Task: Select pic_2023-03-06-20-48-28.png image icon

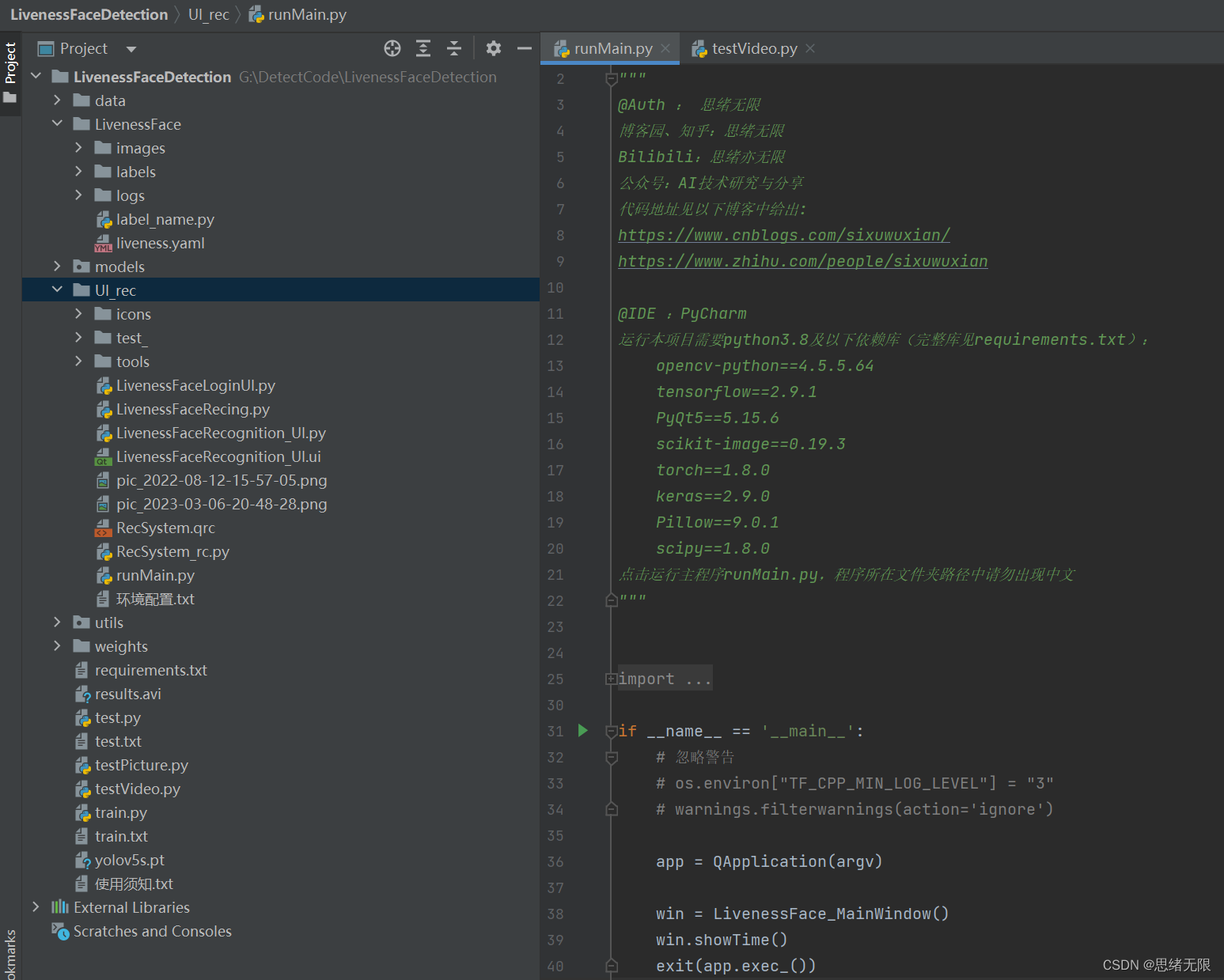Action: [104, 504]
